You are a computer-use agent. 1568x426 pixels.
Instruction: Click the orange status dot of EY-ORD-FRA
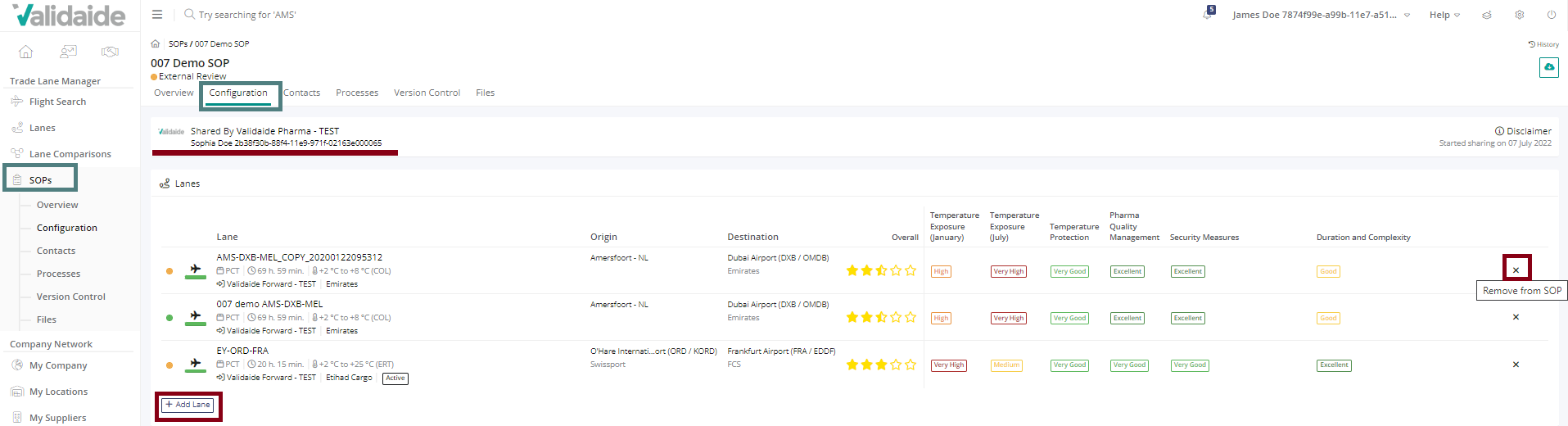(169, 365)
